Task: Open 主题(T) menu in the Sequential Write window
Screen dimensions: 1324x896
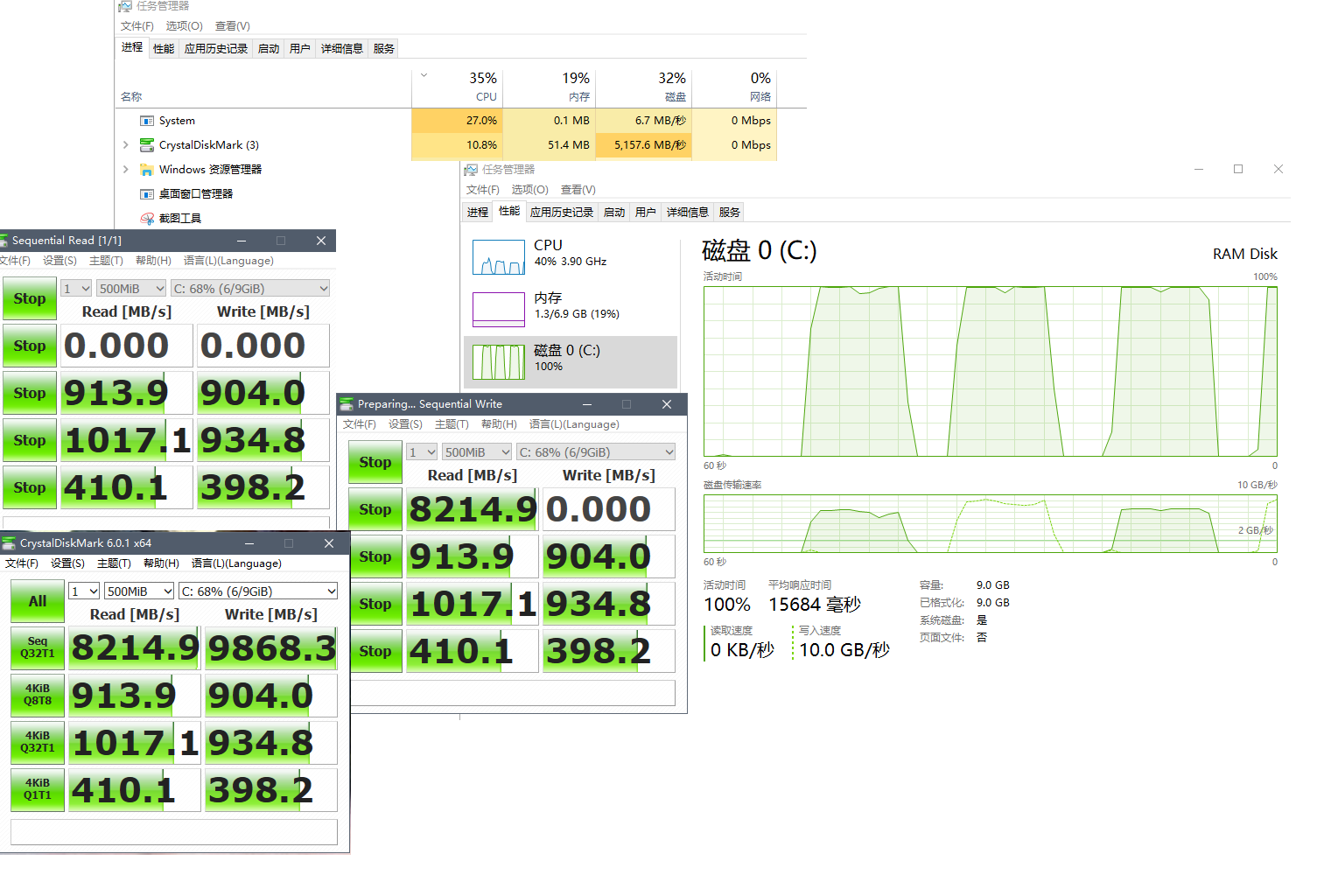Action: 452,424
